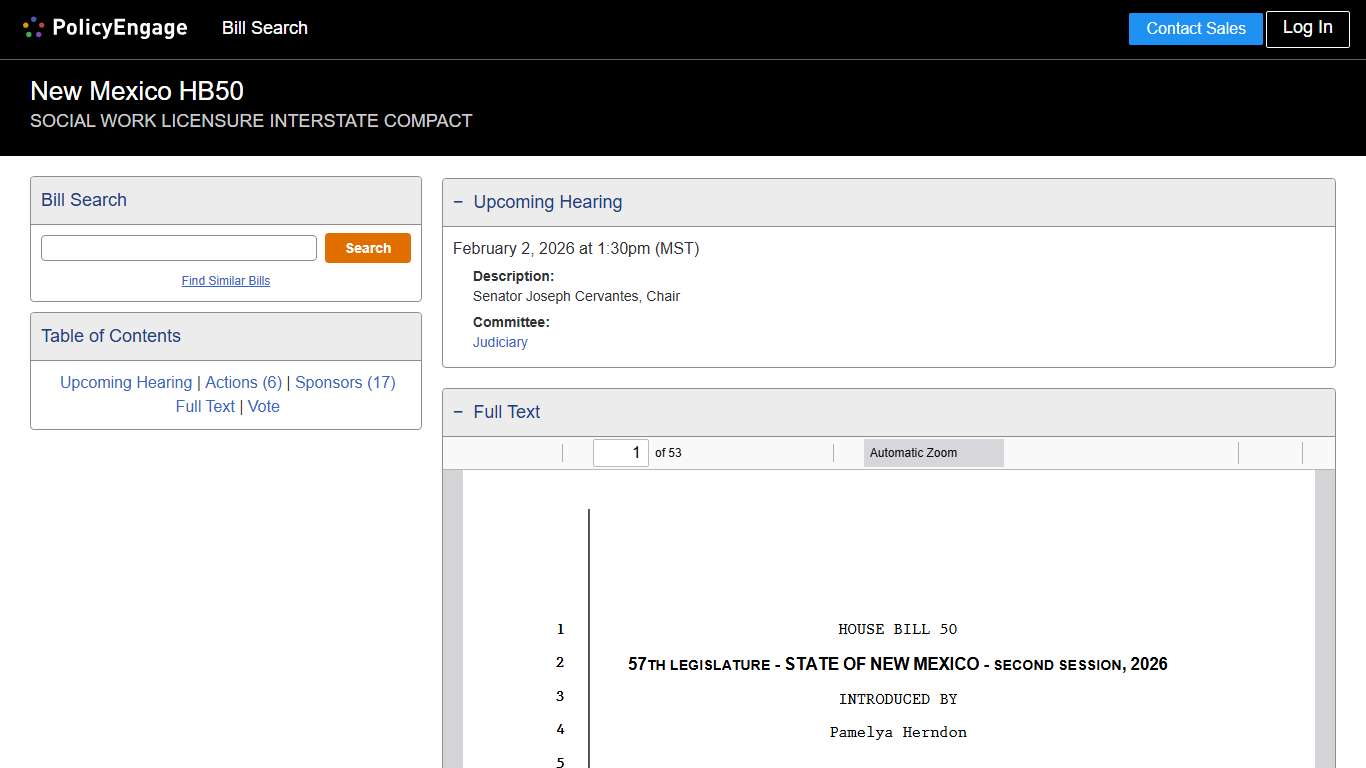Jump to the Vote section link

click(264, 406)
